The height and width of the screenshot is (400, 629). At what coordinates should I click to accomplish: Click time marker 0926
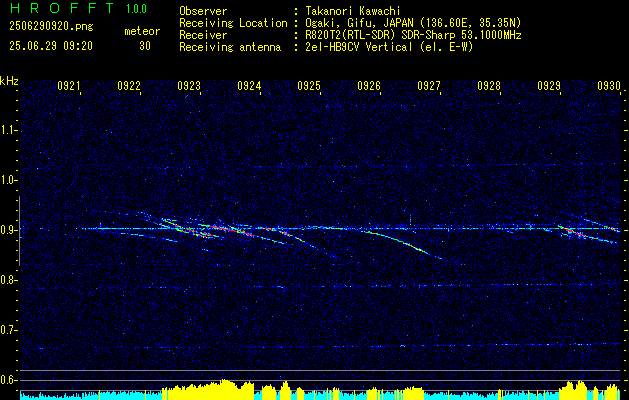[369, 86]
